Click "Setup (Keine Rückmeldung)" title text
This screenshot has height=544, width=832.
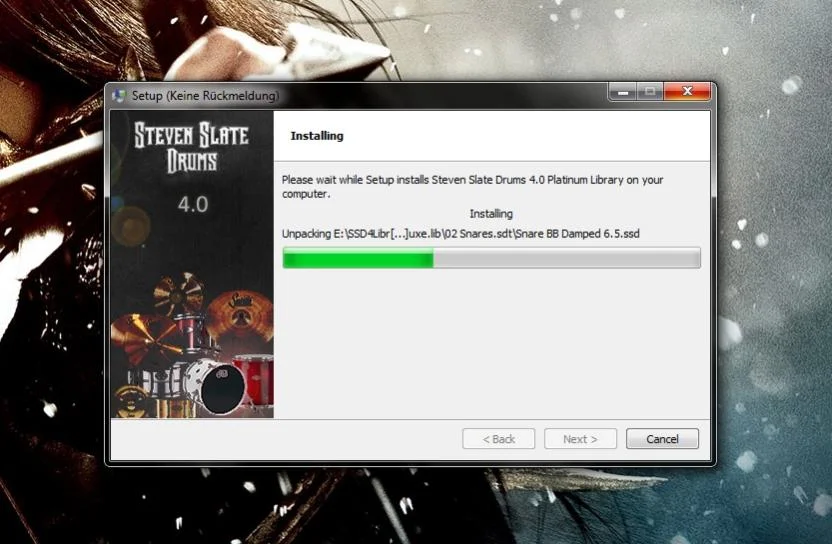coord(205,96)
